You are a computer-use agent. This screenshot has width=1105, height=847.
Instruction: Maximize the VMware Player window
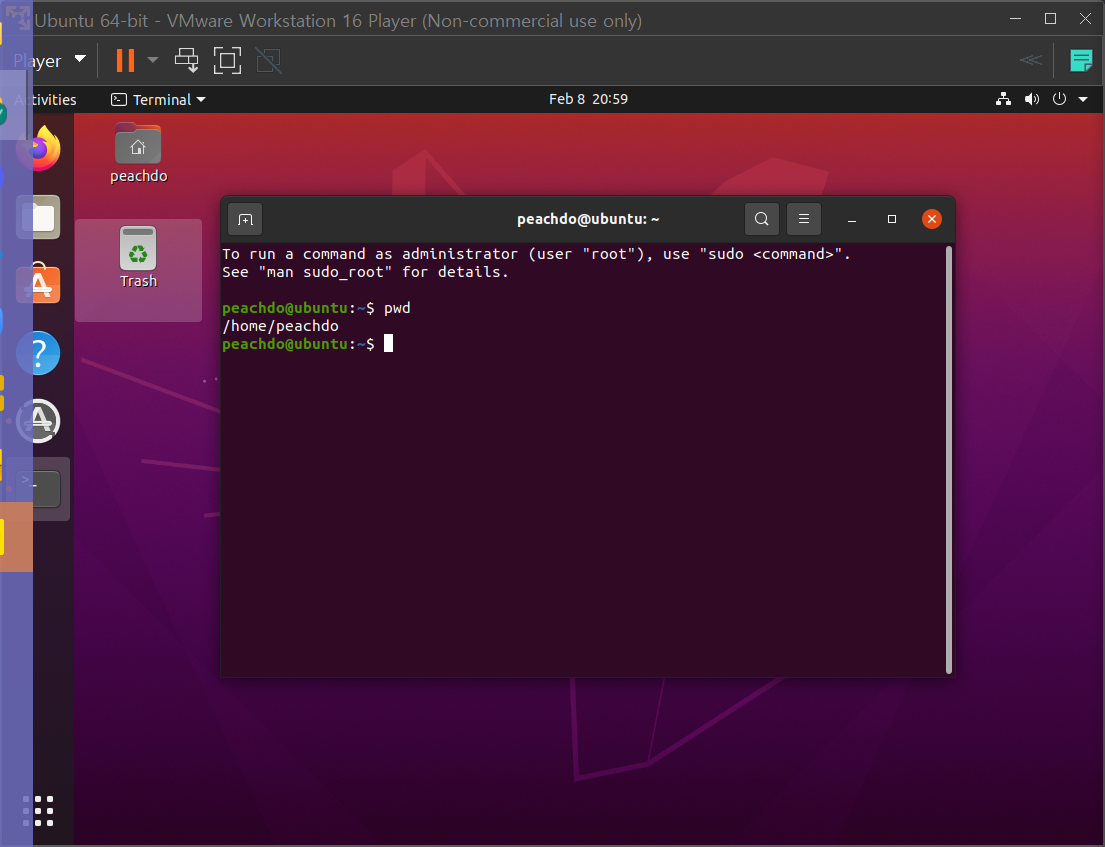click(1050, 19)
